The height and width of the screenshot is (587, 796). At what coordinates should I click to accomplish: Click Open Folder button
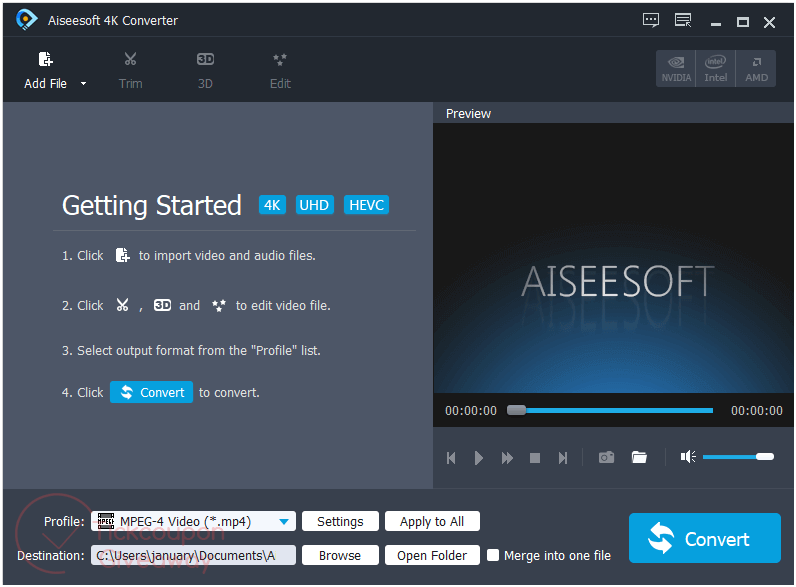(x=432, y=555)
